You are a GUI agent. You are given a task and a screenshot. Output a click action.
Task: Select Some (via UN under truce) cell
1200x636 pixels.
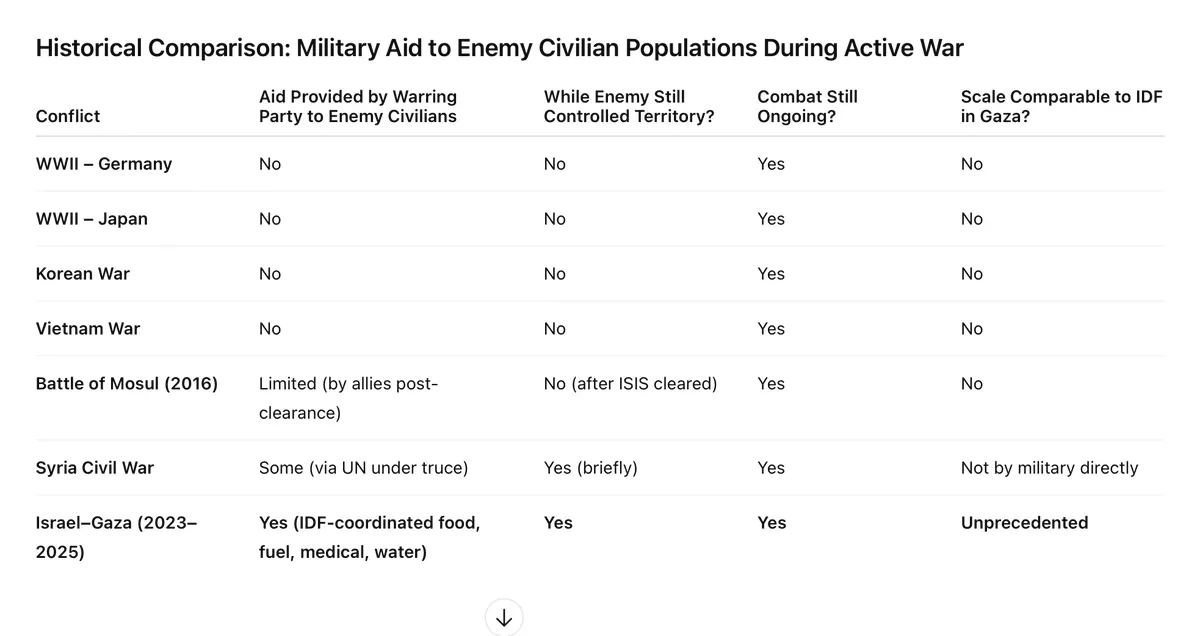click(363, 468)
